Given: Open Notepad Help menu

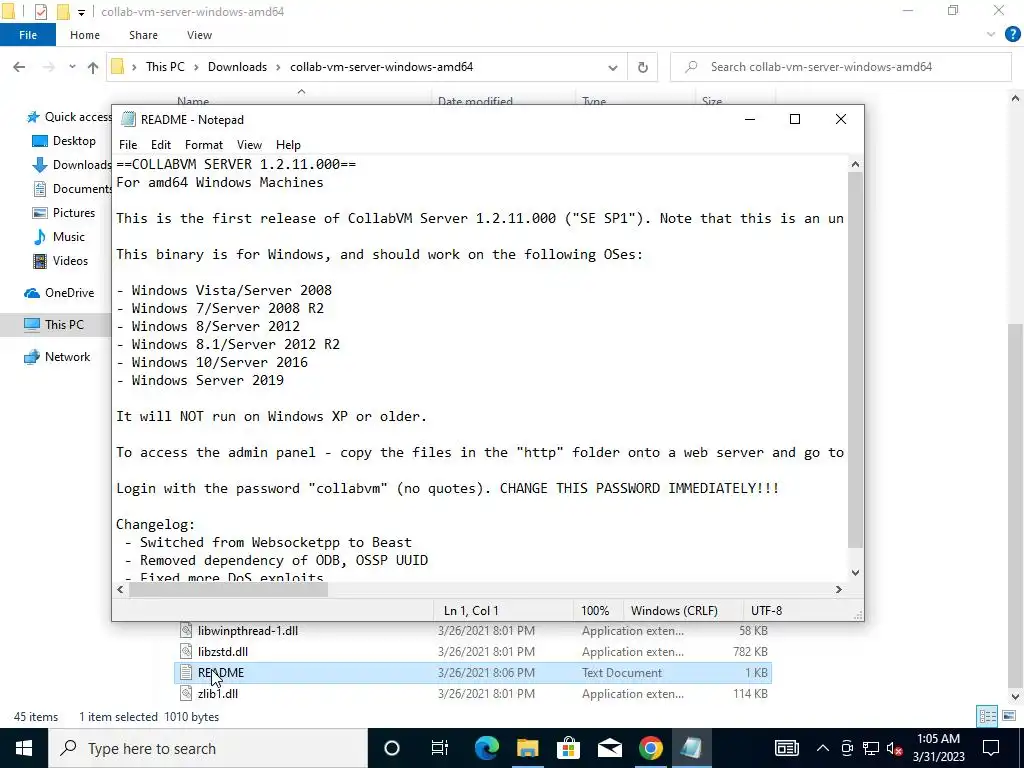Looking at the screenshot, I should point(288,145).
